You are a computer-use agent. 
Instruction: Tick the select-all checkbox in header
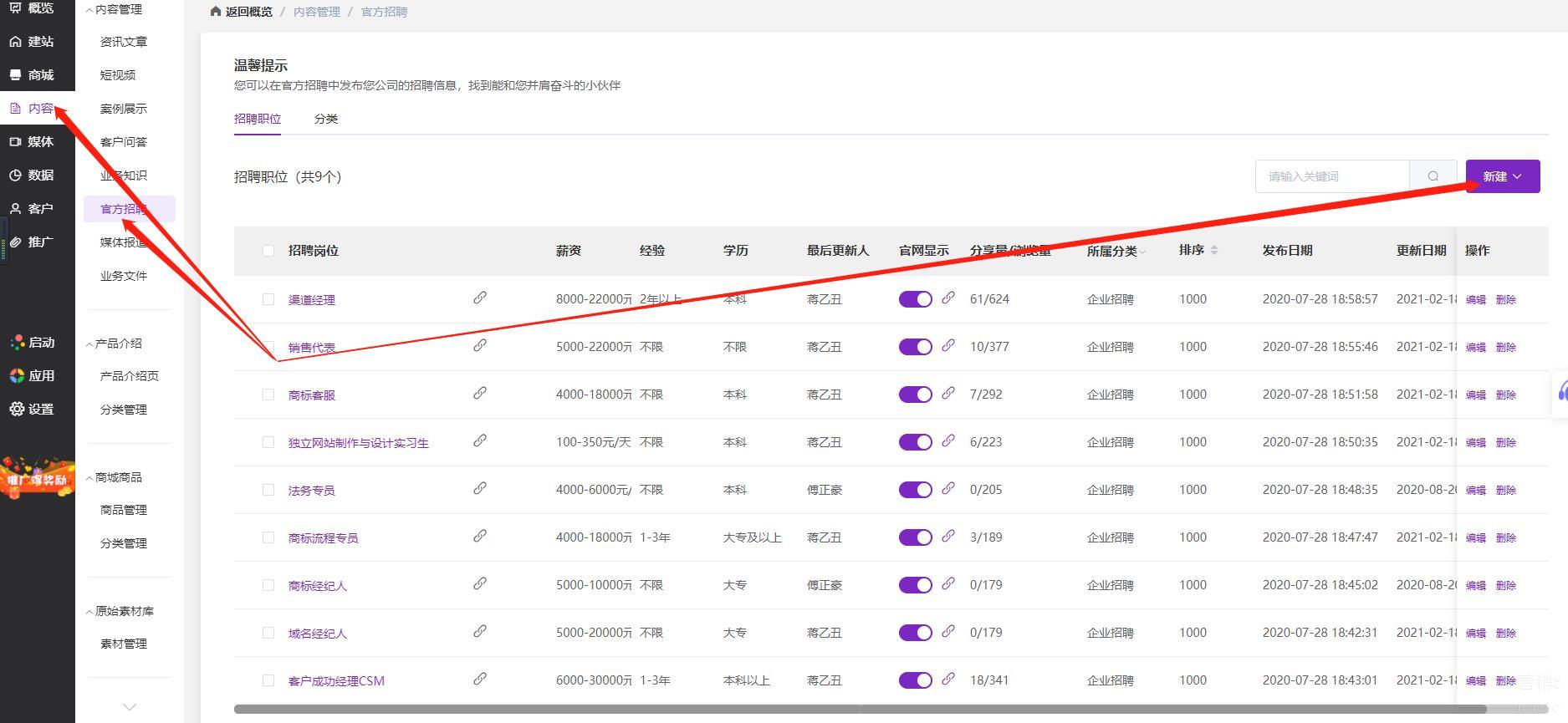268,251
